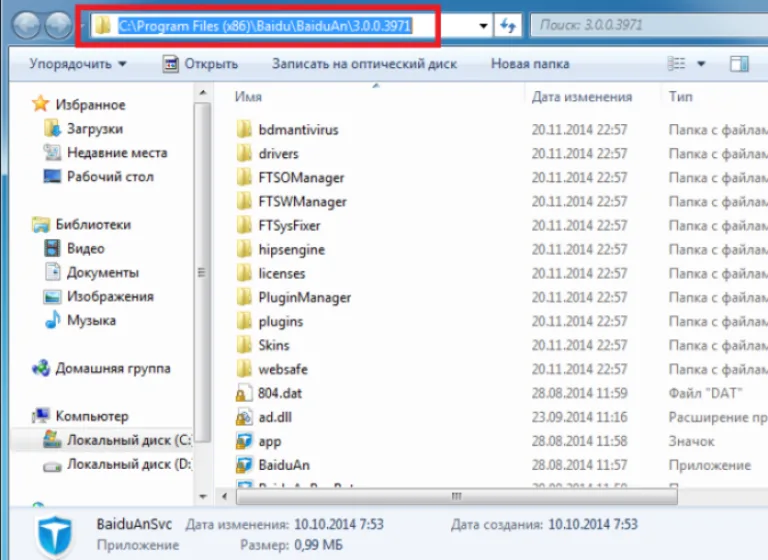Click the Значок type cell of app
The image size is (768, 560).
[692, 441]
